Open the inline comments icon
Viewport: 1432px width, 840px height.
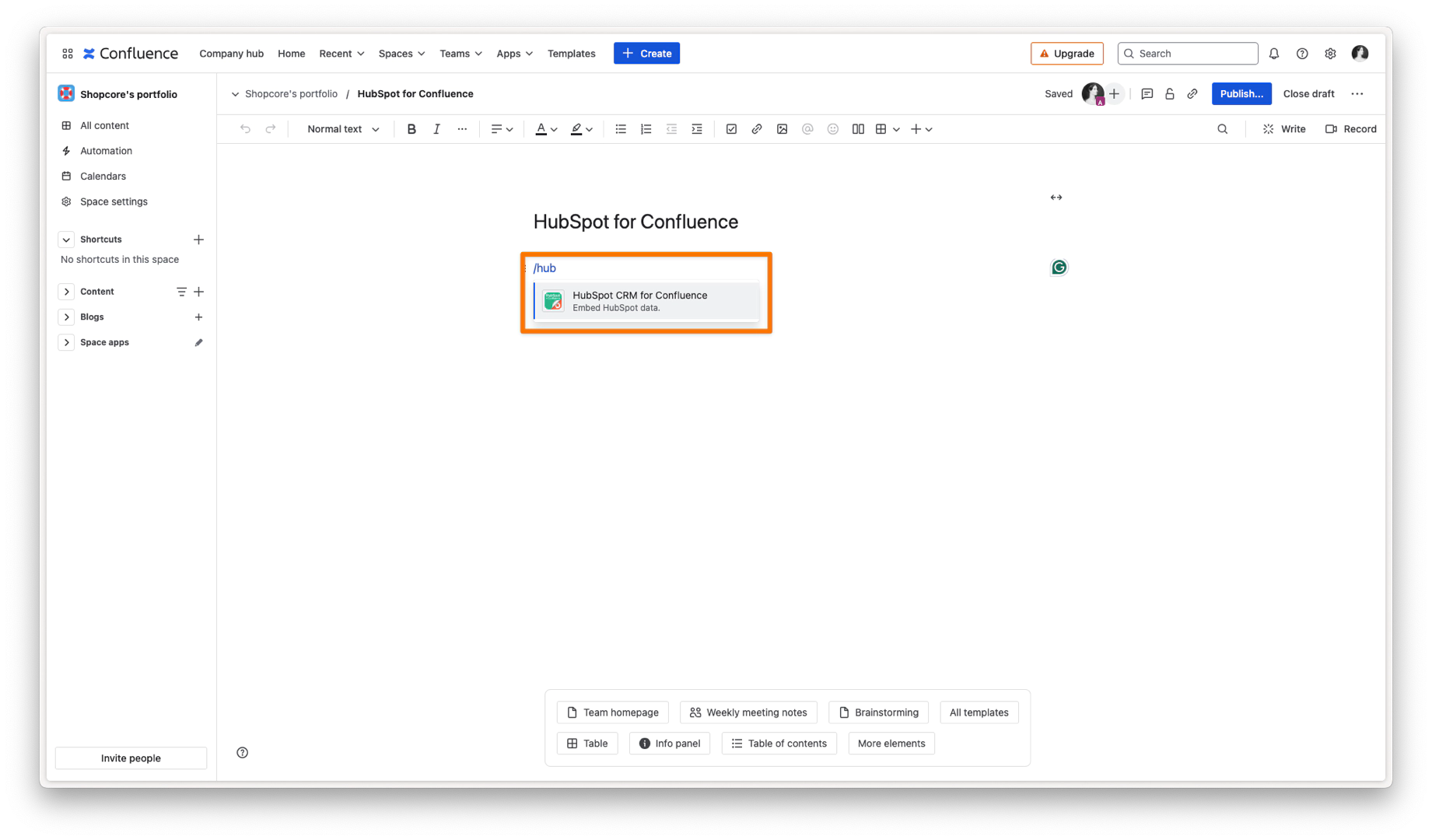[x=1147, y=94]
